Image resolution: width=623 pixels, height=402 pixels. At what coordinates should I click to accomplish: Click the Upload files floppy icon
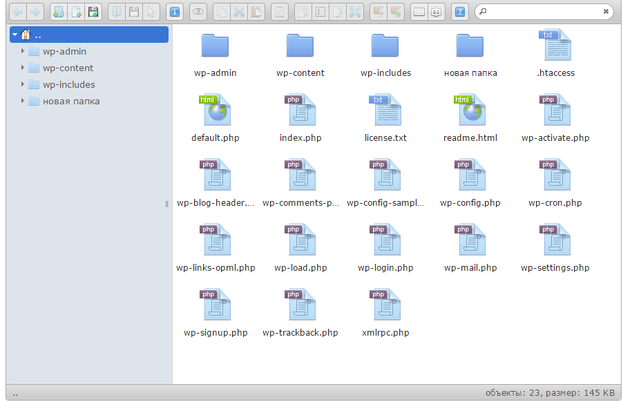pyautogui.click(x=93, y=12)
